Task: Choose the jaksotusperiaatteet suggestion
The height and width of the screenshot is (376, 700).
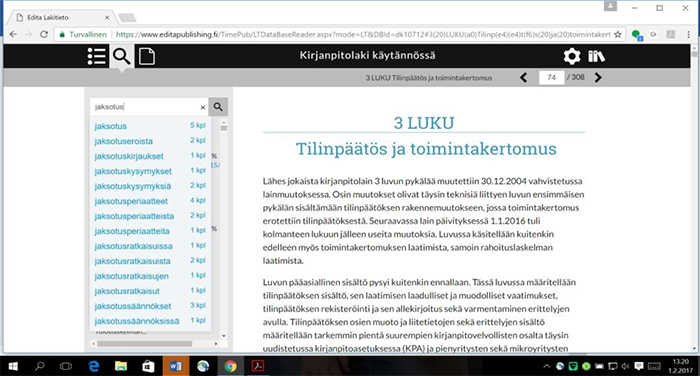Action: pos(150,201)
